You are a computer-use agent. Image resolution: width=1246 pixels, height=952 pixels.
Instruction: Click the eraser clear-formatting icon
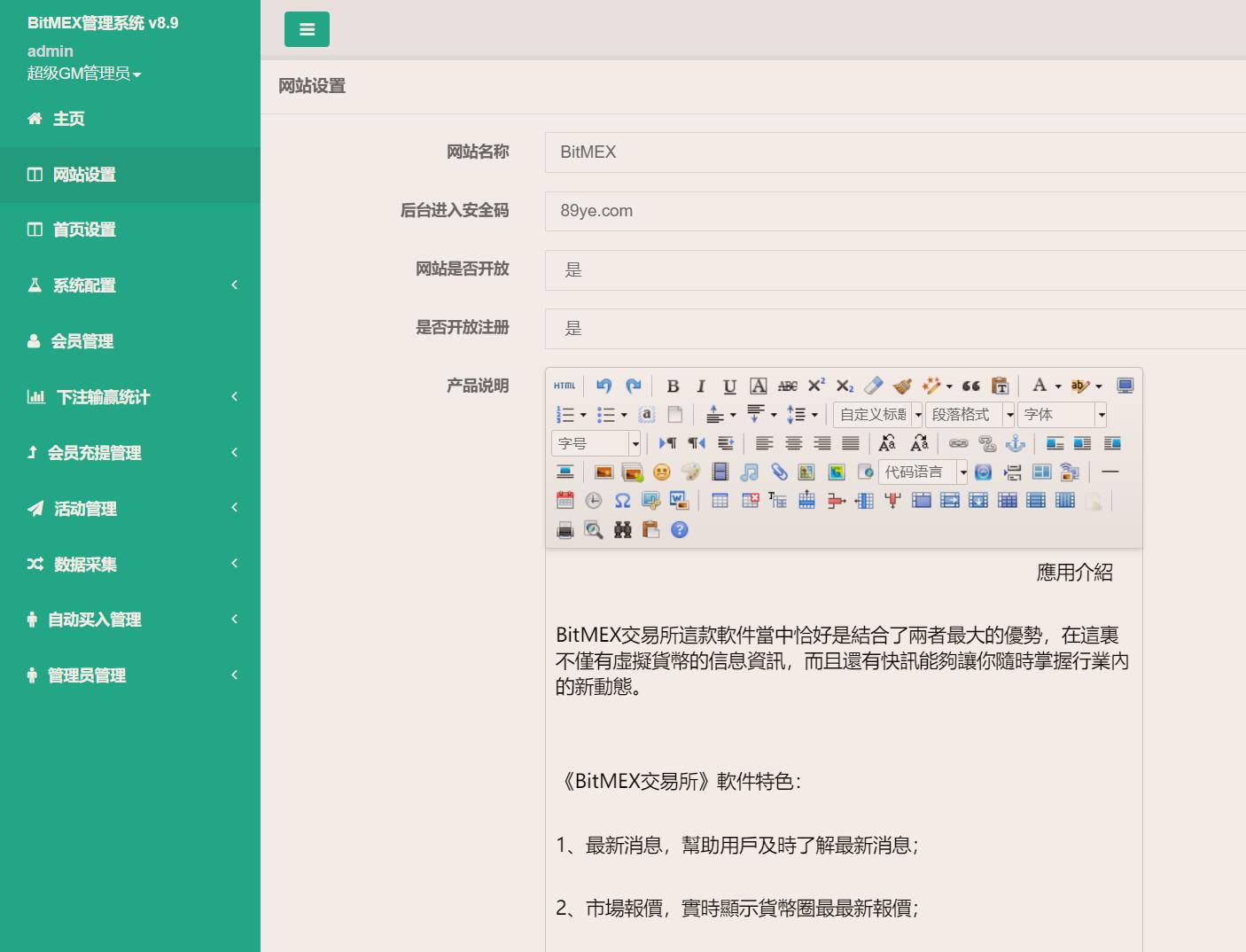(874, 386)
